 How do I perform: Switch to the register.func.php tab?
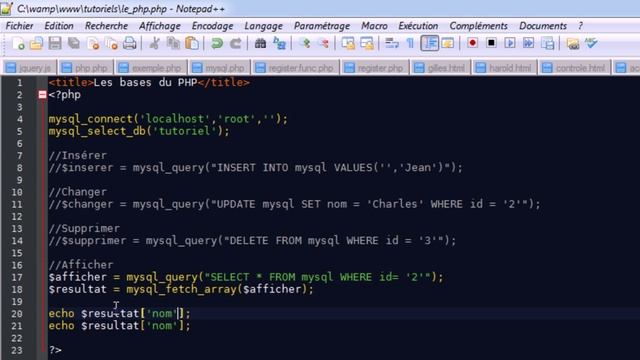coord(296,68)
